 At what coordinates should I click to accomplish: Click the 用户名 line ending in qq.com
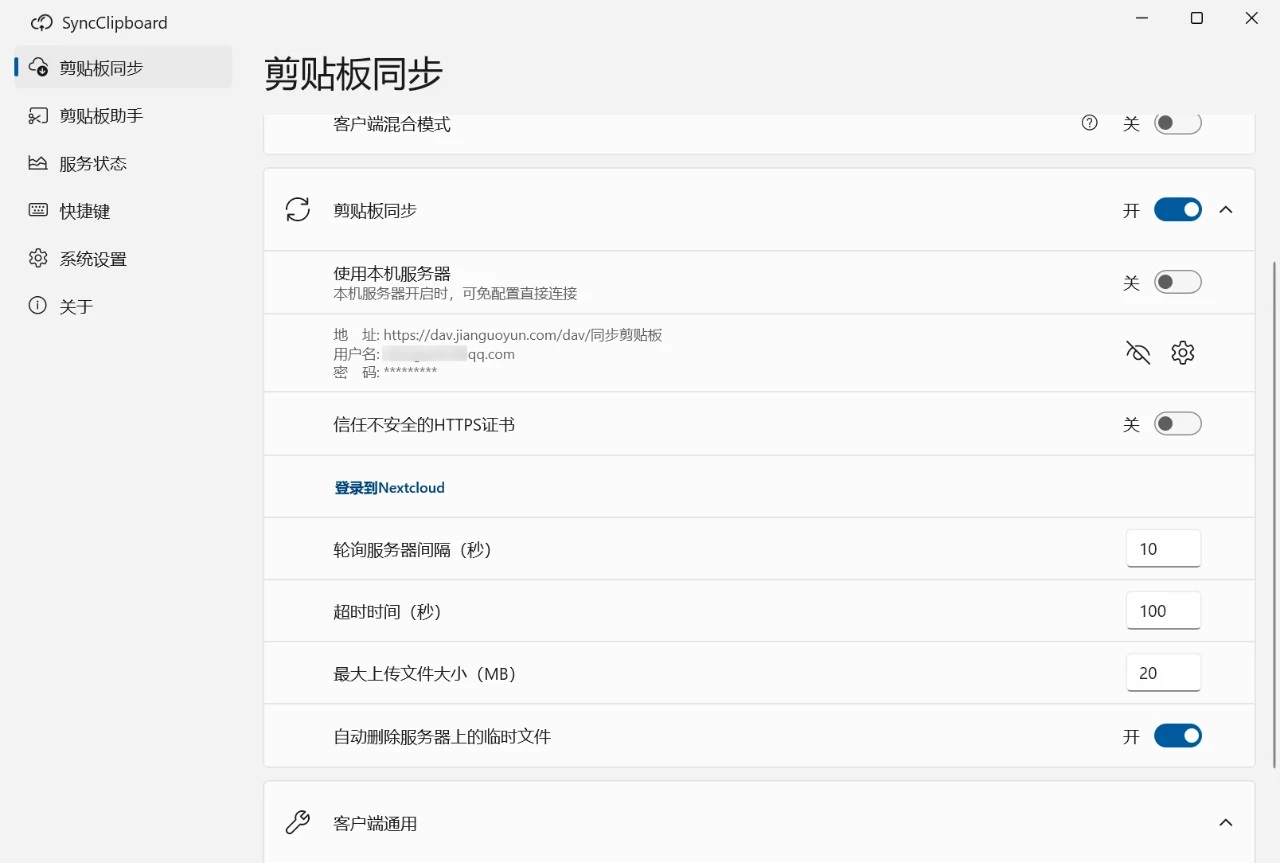pos(424,354)
